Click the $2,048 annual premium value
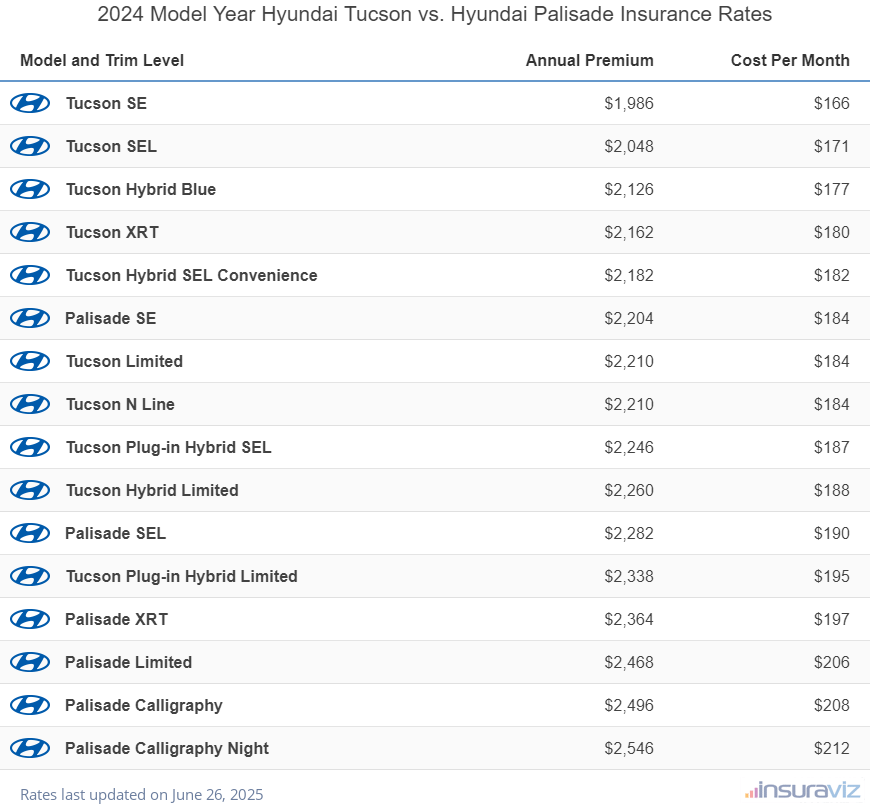The height and width of the screenshot is (810, 870). [629, 146]
